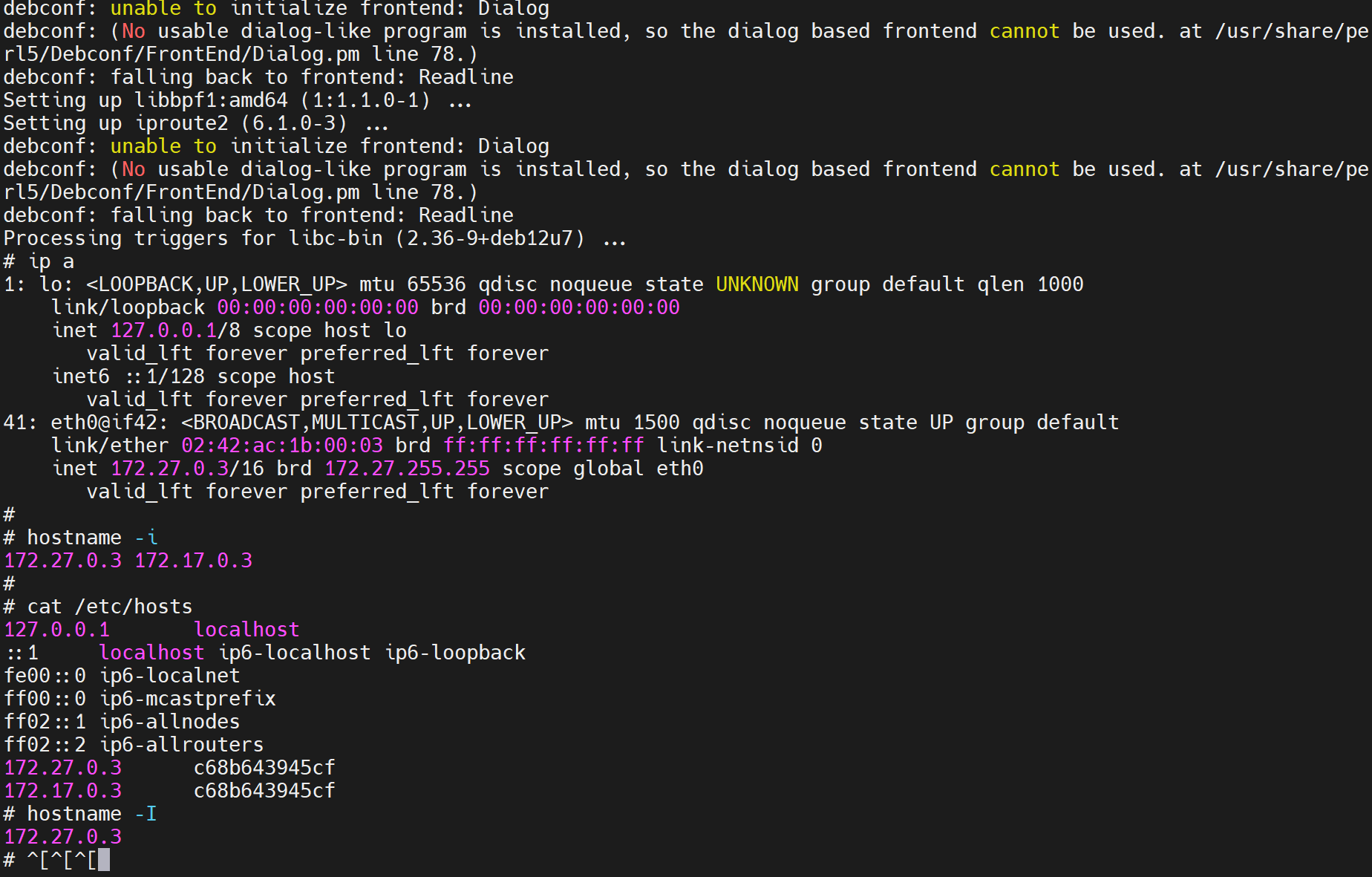Screen dimensions: 1372x877
Task: Click the ip6-allnodes host entry
Action: [170, 722]
